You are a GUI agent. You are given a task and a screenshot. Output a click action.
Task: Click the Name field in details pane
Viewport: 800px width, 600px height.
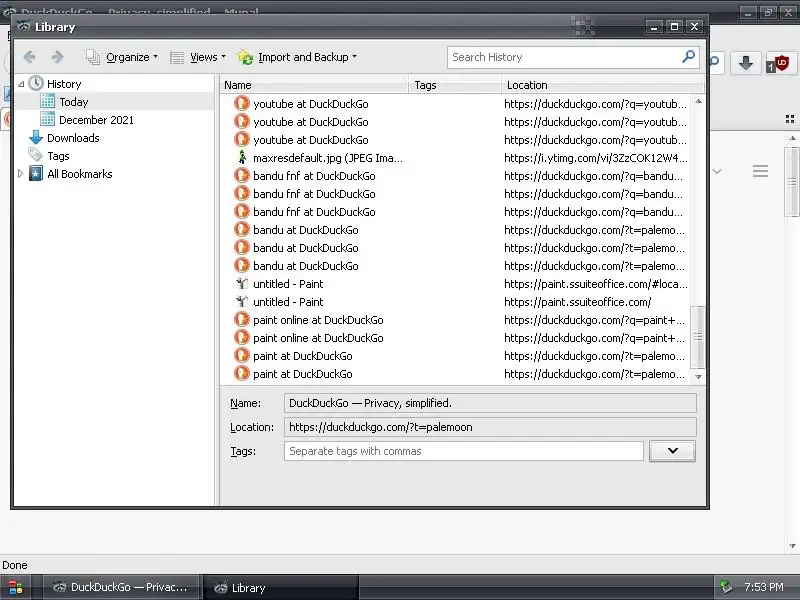pyautogui.click(x=490, y=403)
